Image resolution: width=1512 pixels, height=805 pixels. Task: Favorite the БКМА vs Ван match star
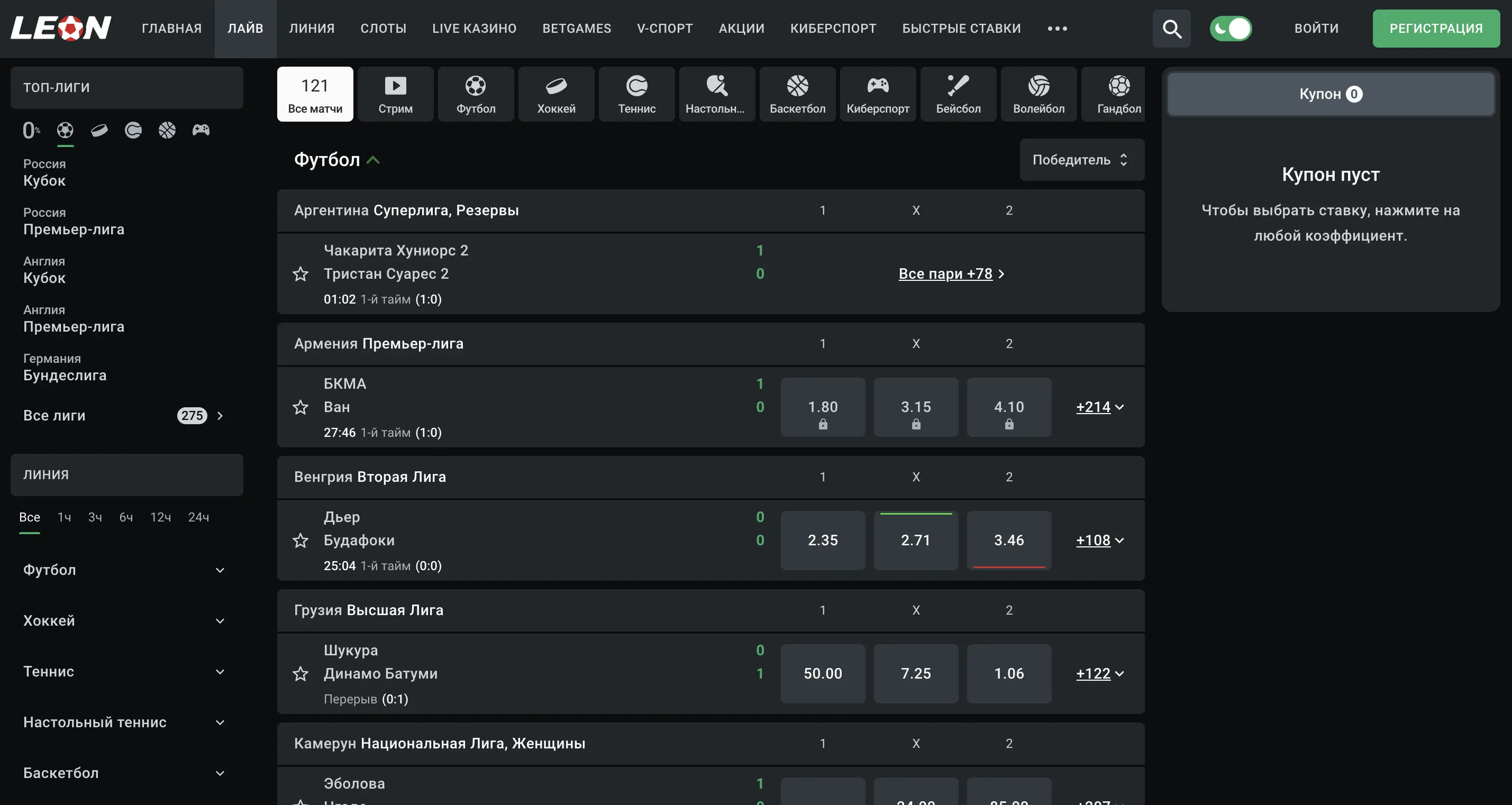[300, 407]
